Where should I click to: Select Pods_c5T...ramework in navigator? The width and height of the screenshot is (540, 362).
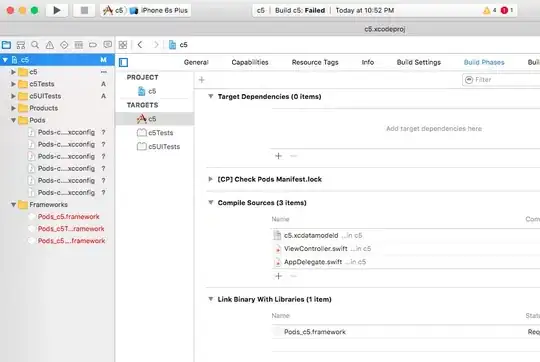(71, 229)
